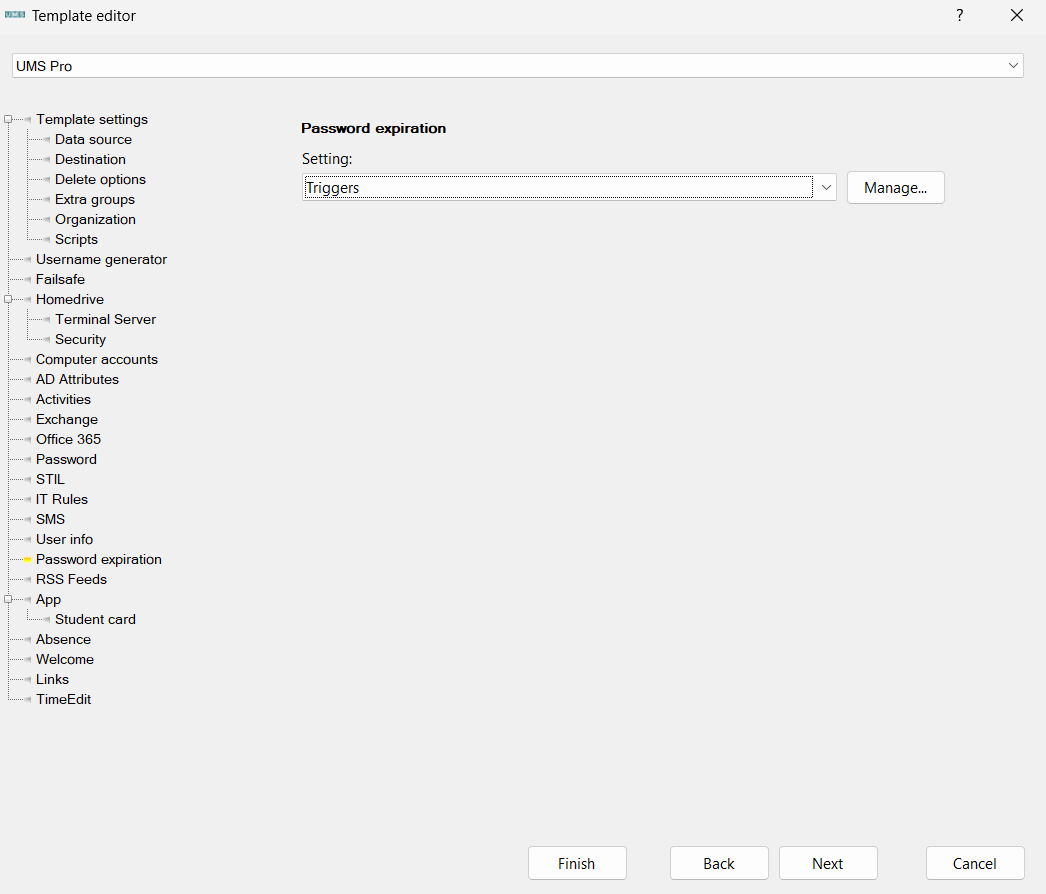Select the Exchange tree item
This screenshot has height=894, width=1046.
tap(66, 420)
